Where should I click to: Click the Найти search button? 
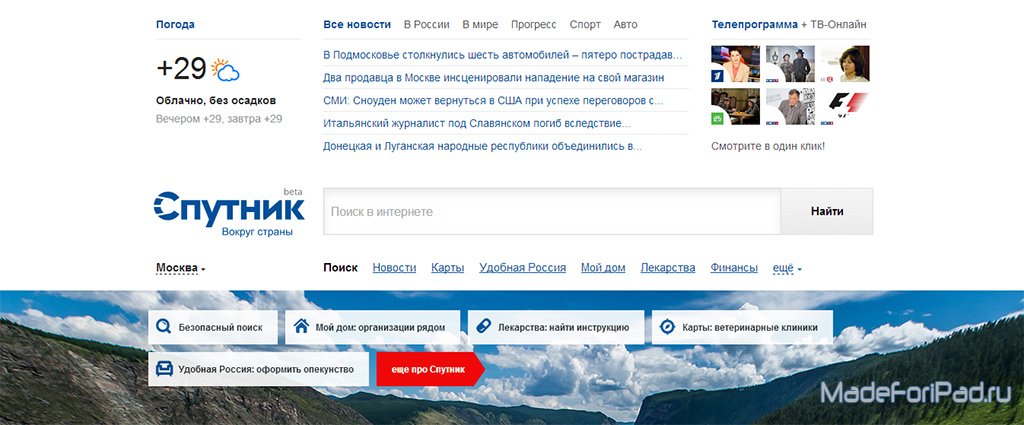point(827,212)
